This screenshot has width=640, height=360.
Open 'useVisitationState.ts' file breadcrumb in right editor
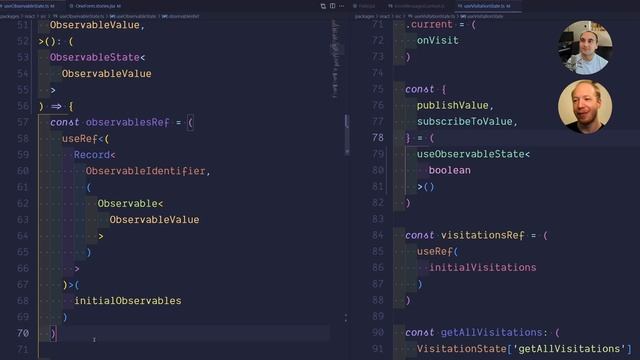tap(432, 16)
